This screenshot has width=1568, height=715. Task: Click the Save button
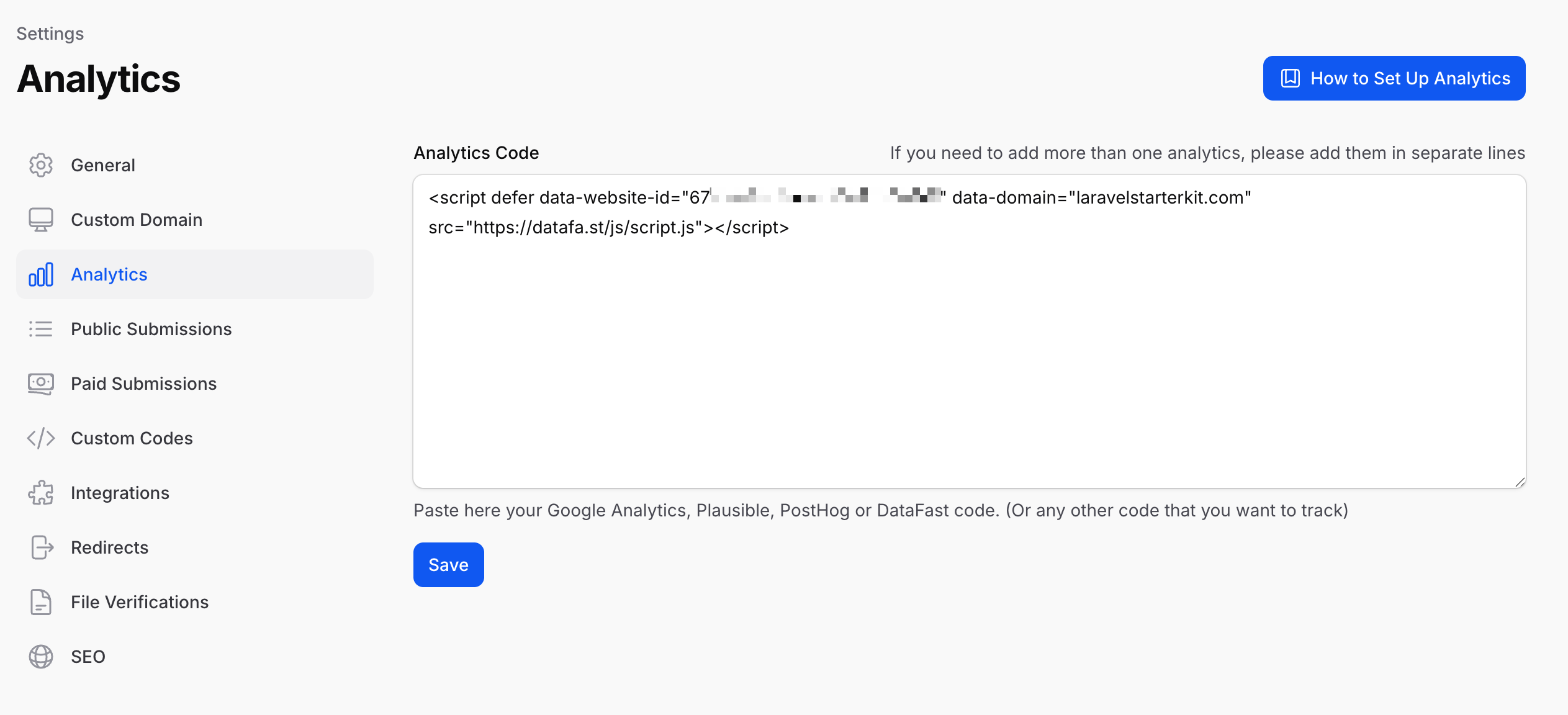coord(448,564)
